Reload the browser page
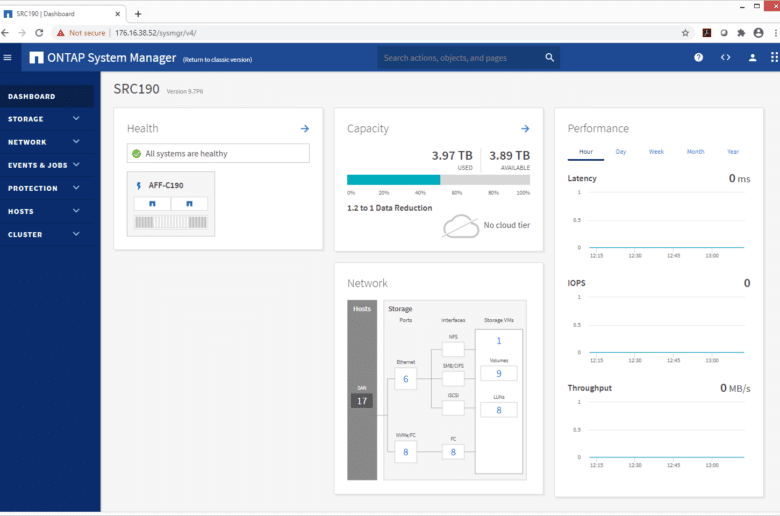The width and height of the screenshot is (780, 516). tap(39, 33)
